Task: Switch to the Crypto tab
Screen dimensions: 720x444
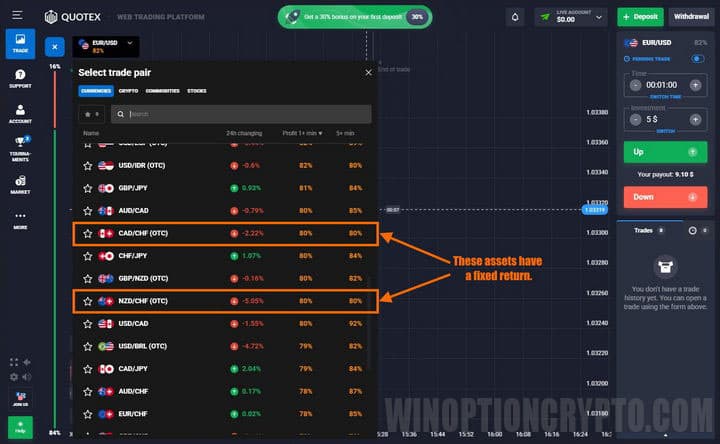Action: point(128,91)
